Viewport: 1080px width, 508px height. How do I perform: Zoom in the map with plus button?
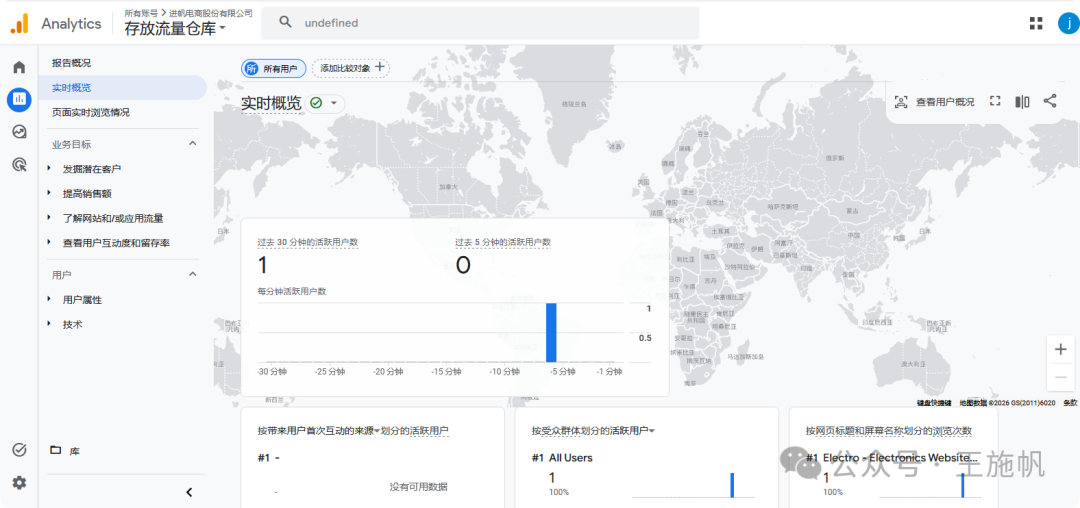(1060, 349)
